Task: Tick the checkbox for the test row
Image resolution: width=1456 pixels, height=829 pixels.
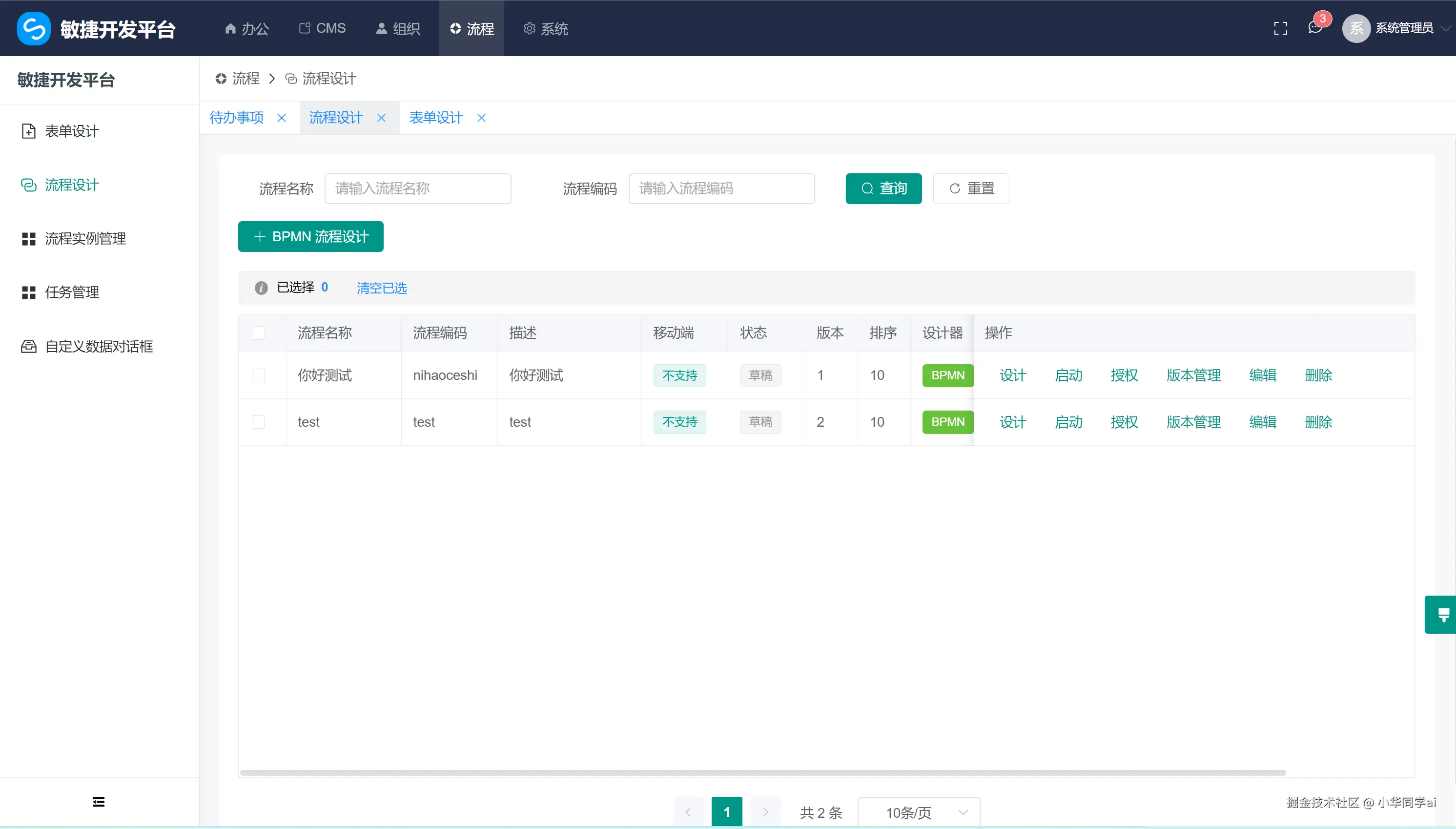Action: pyautogui.click(x=258, y=422)
